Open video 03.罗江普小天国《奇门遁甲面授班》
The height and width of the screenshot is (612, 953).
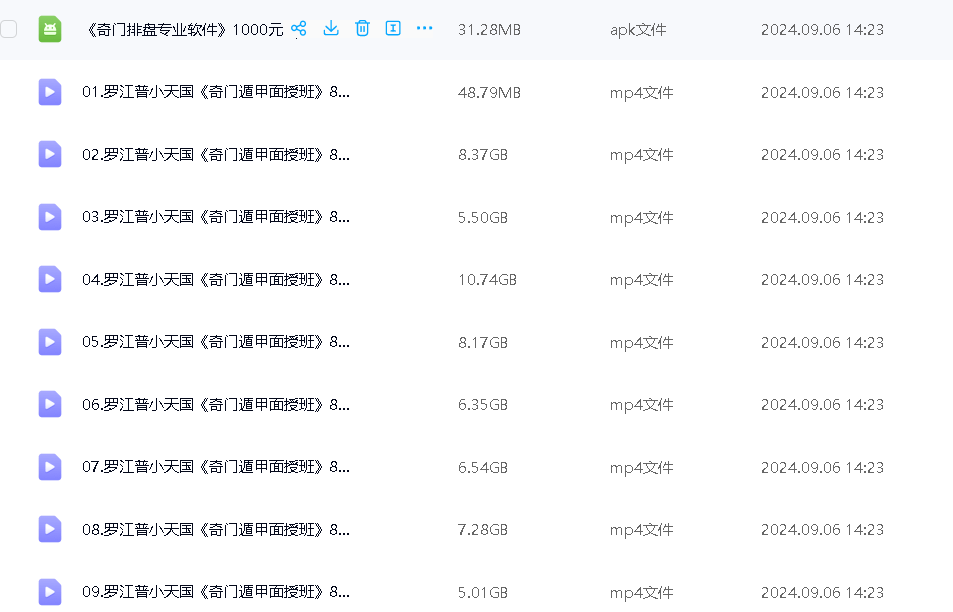coord(215,217)
